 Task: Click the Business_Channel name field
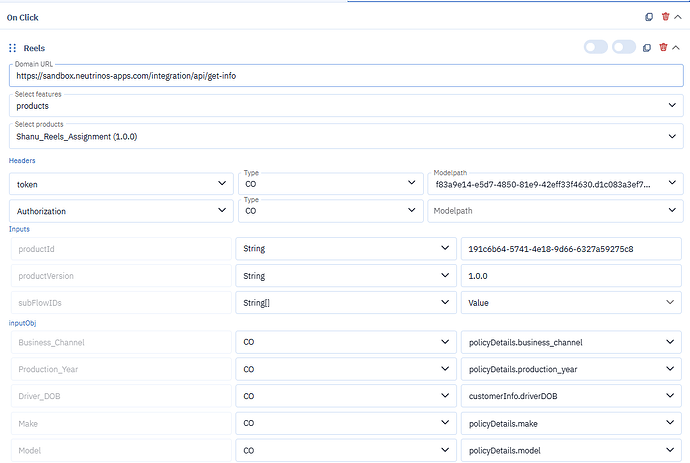coord(121,342)
